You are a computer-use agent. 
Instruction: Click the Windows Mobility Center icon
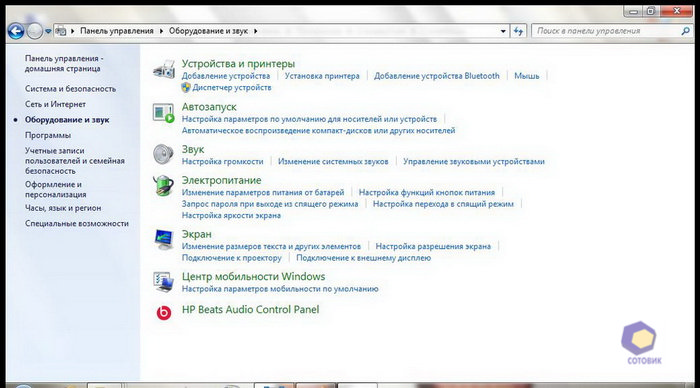pos(163,282)
